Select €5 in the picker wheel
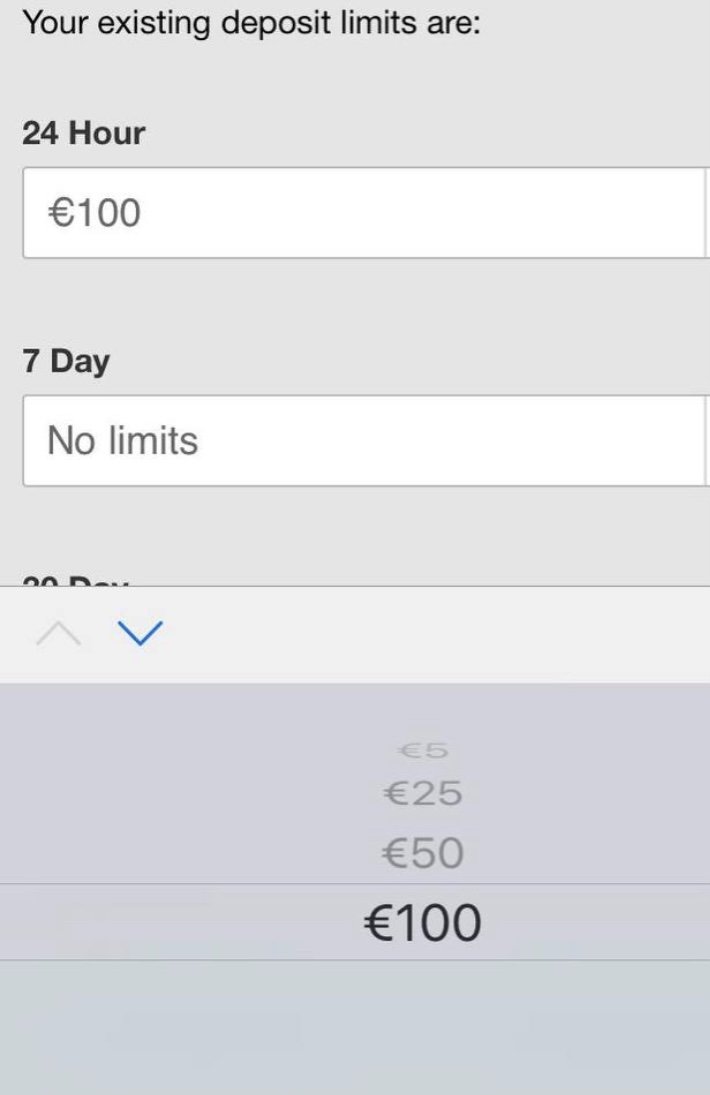Viewport: 710px width, 1095px height. tap(422, 750)
